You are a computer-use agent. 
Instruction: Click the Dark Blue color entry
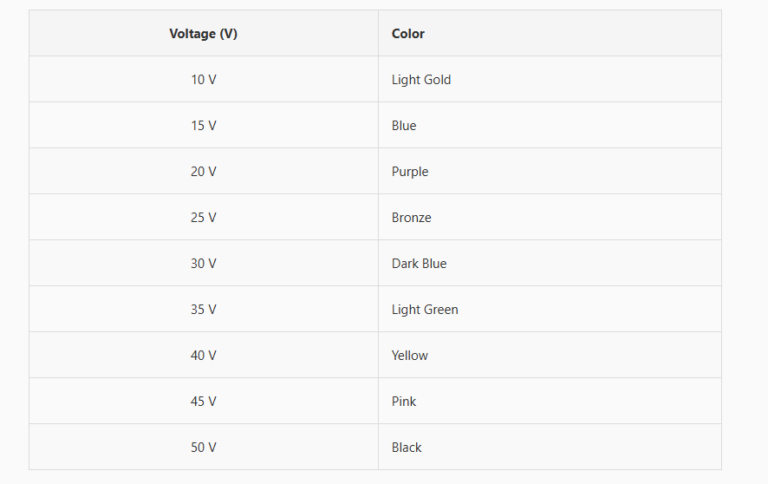click(419, 264)
